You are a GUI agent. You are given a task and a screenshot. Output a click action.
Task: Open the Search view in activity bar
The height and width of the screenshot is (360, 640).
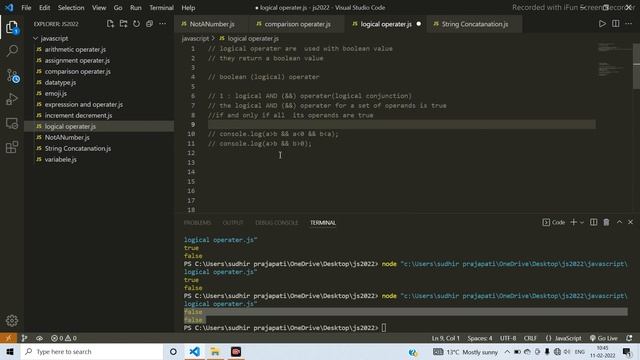click(x=12, y=51)
